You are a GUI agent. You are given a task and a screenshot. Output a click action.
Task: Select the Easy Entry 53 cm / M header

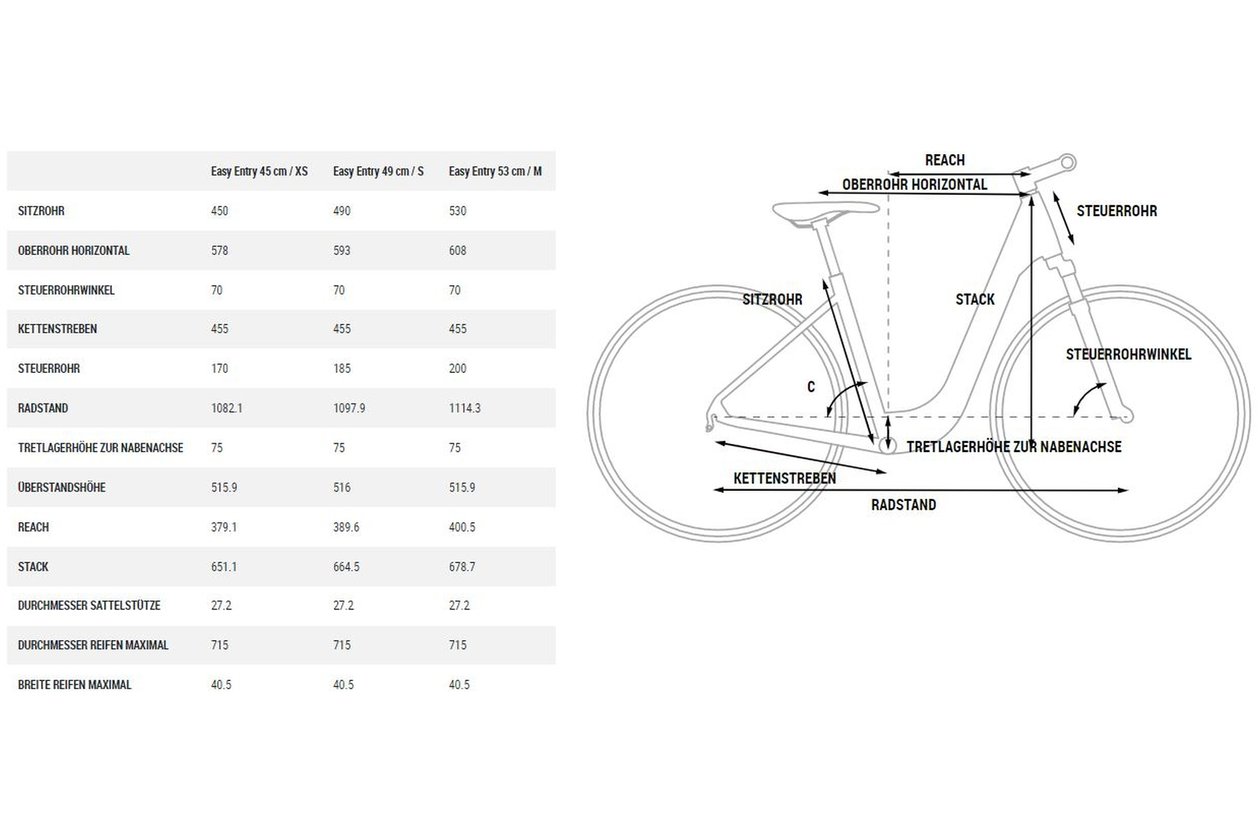point(496,171)
